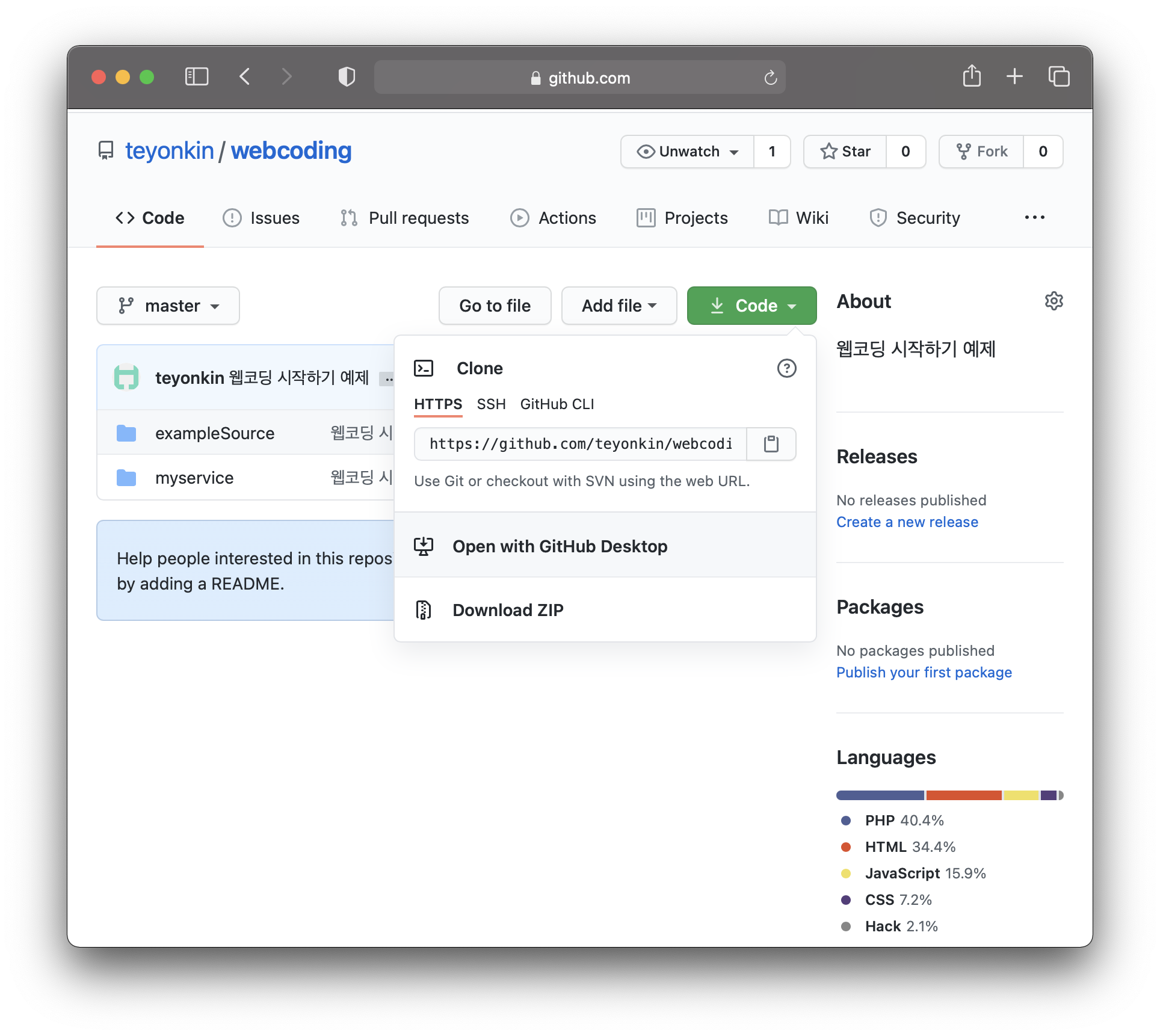Viewport: 1160px width, 1036px height.
Task: Open teyonkin commit author link
Action: pos(190,377)
